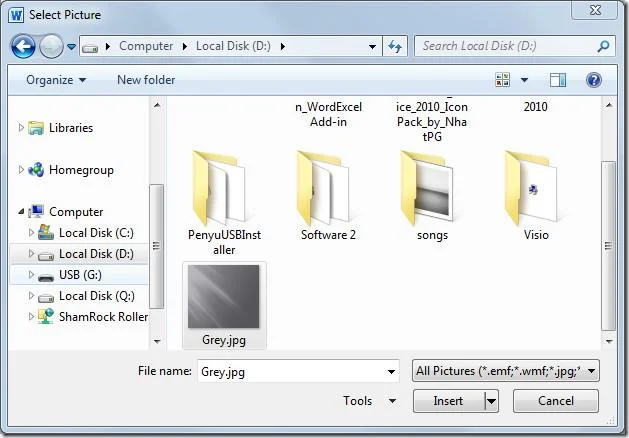Click the ice_2010_Icon Pack_by_NhatPG label

(432, 121)
